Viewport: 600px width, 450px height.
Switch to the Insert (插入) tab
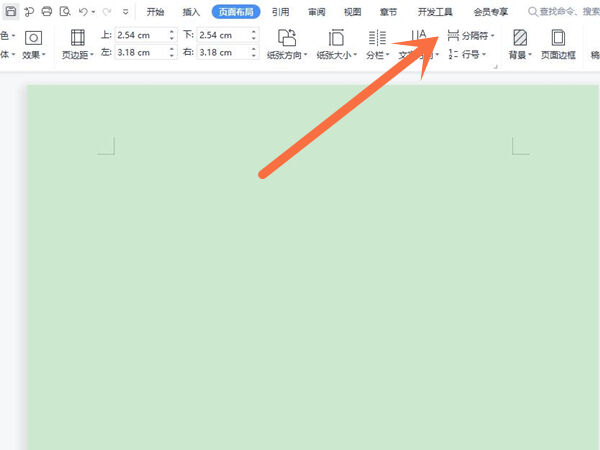pos(191,12)
